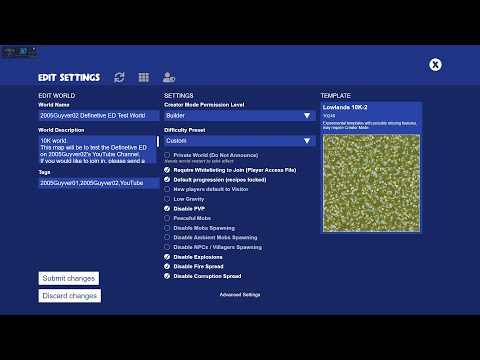Toggle Private World (Do Not Announce) checkbox

click(167, 155)
